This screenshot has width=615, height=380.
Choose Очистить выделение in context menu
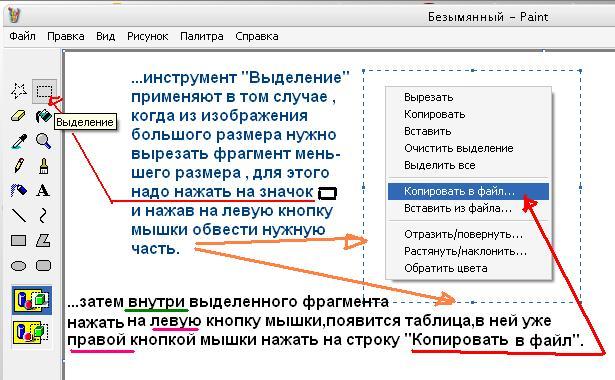click(x=468, y=148)
